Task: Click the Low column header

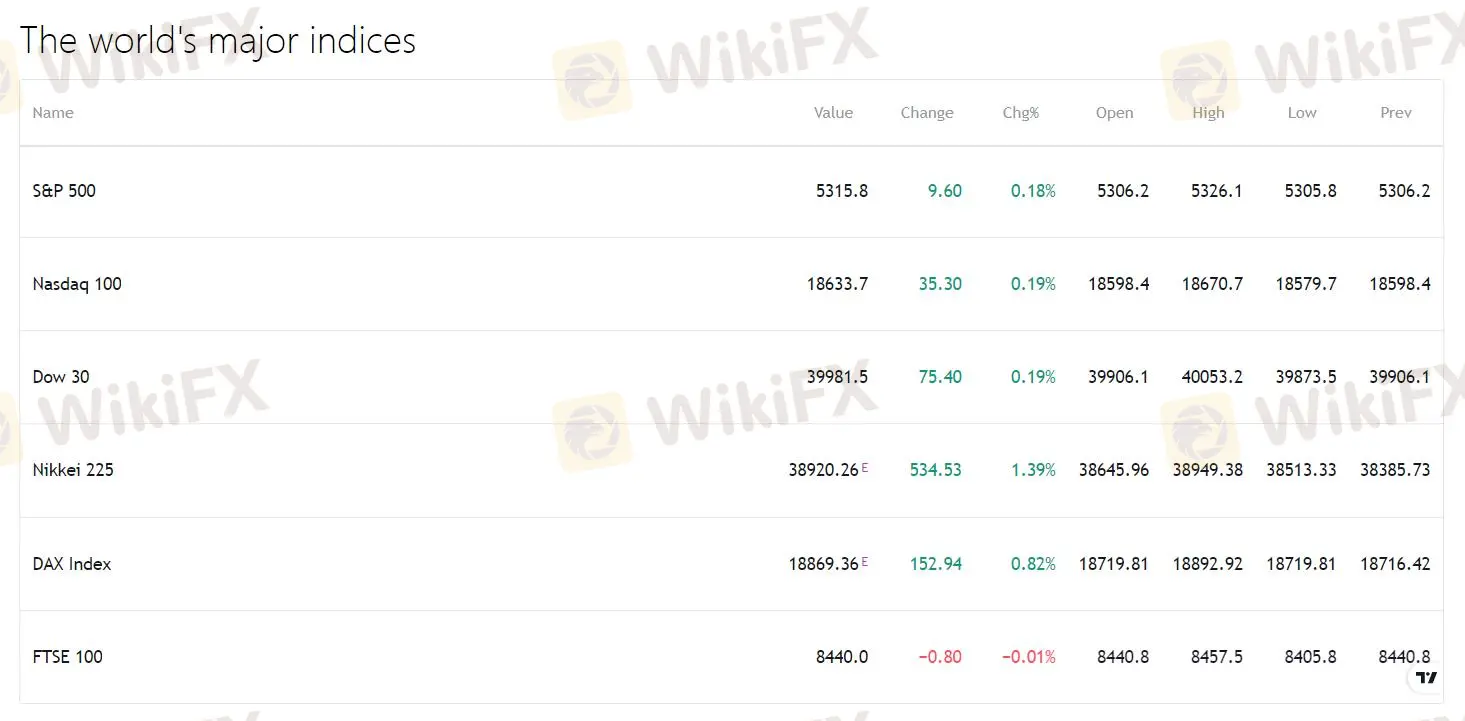Action: 1302,113
